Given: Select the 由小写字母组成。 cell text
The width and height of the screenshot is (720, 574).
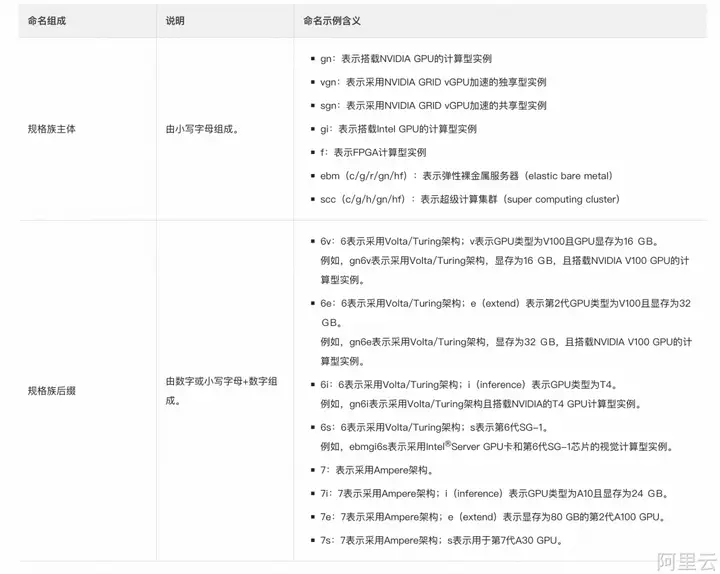Looking at the screenshot, I should [202, 129].
